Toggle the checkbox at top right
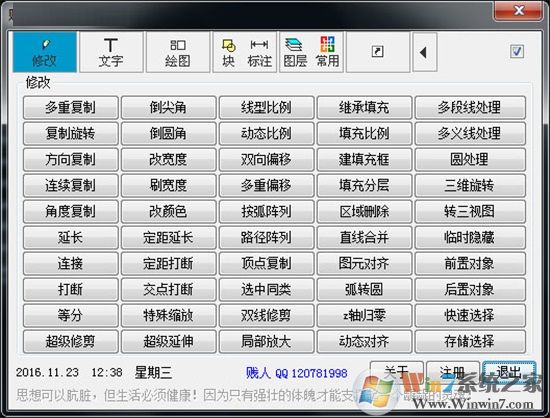The height and width of the screenshot is (418, 550). tap(517, 52)
